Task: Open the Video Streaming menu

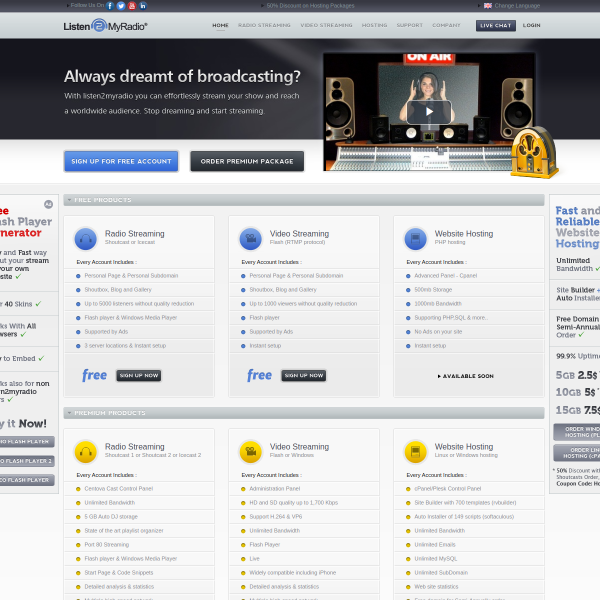Action: (x=326, y=25)
